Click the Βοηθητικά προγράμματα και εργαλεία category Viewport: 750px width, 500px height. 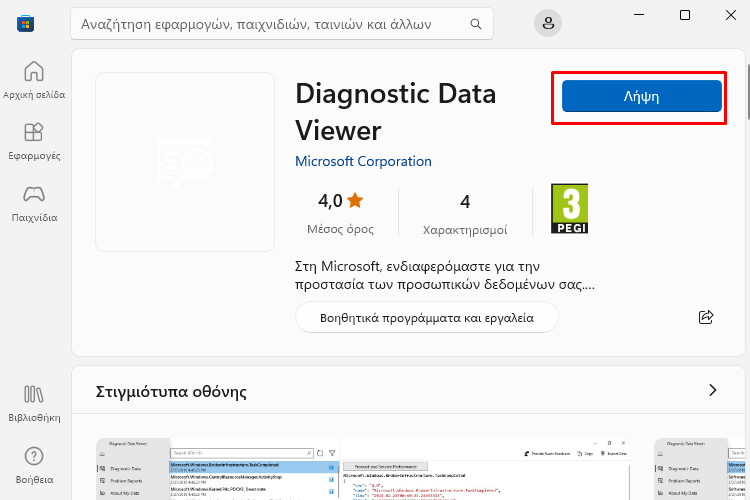427,317
